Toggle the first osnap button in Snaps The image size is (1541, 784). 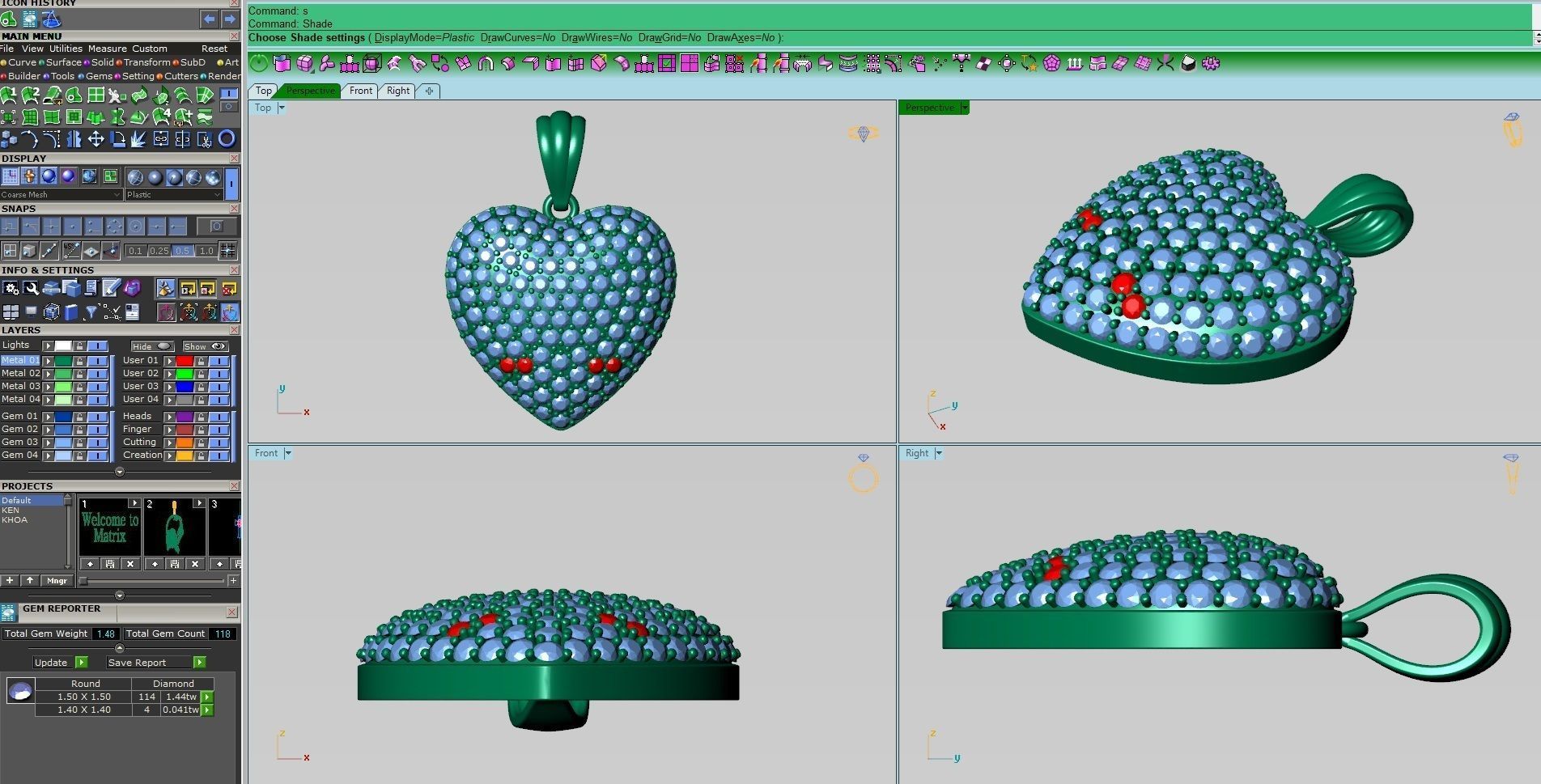[10, 227]
